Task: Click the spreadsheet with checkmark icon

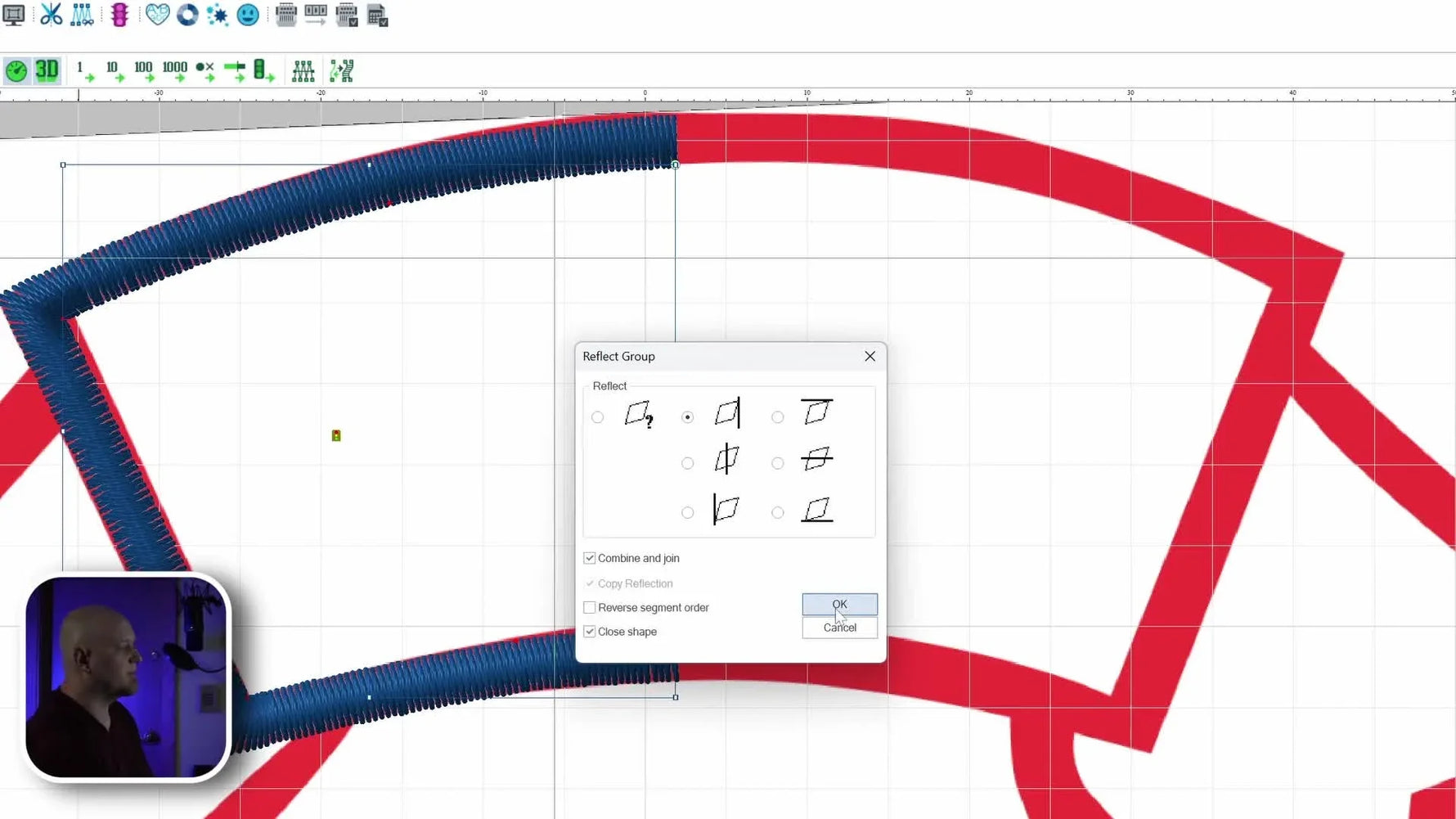Action: [x=377, y=15]
